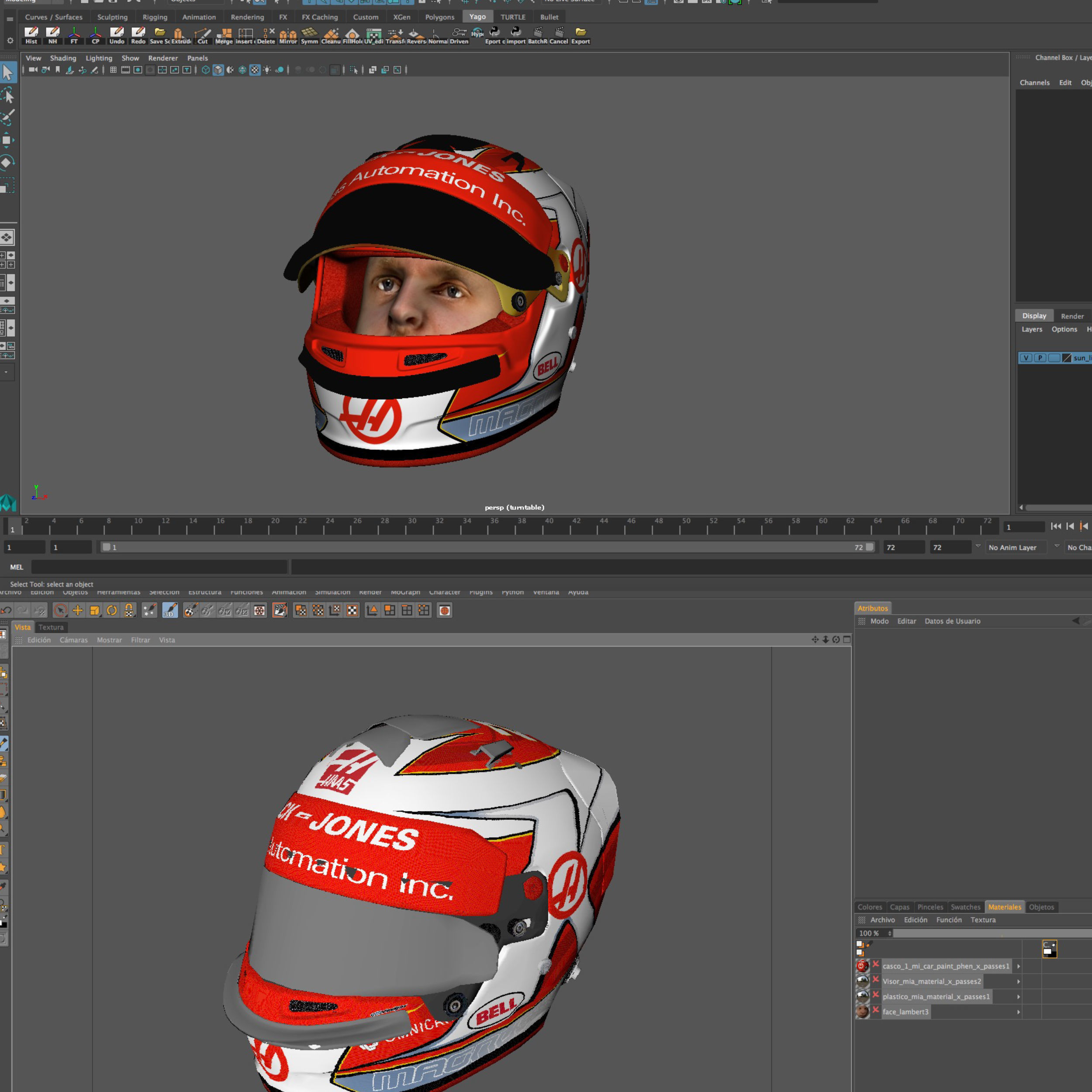Toggle red X on casco_1_mi_car_paint material

(x=875, y=964)
